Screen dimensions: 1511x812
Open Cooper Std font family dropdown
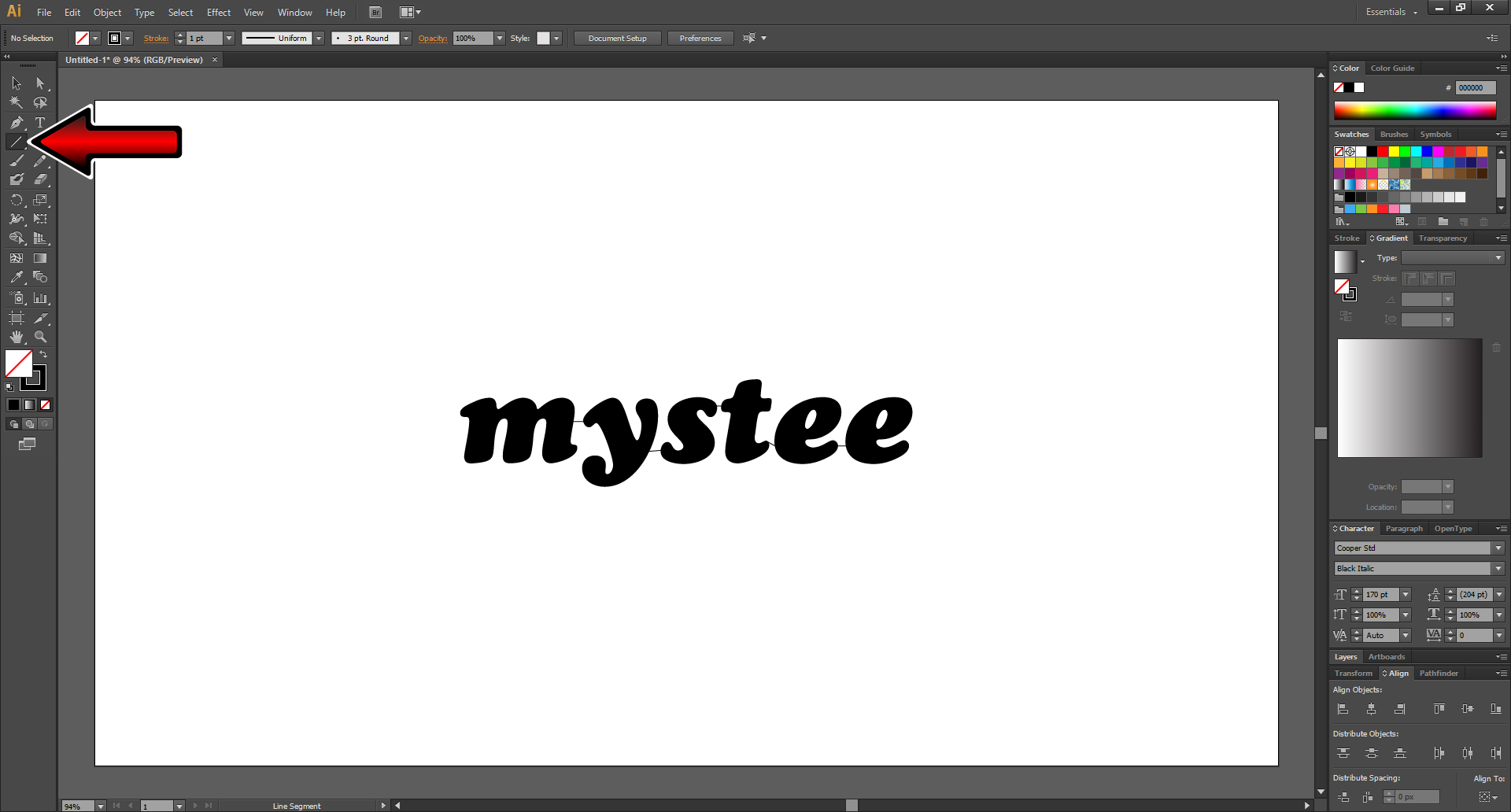(1498, 548)
